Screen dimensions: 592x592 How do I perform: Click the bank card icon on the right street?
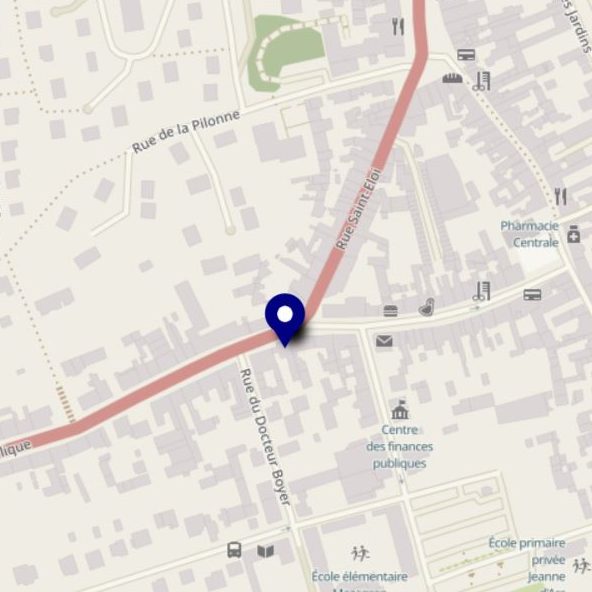click(x=532, y=294)
